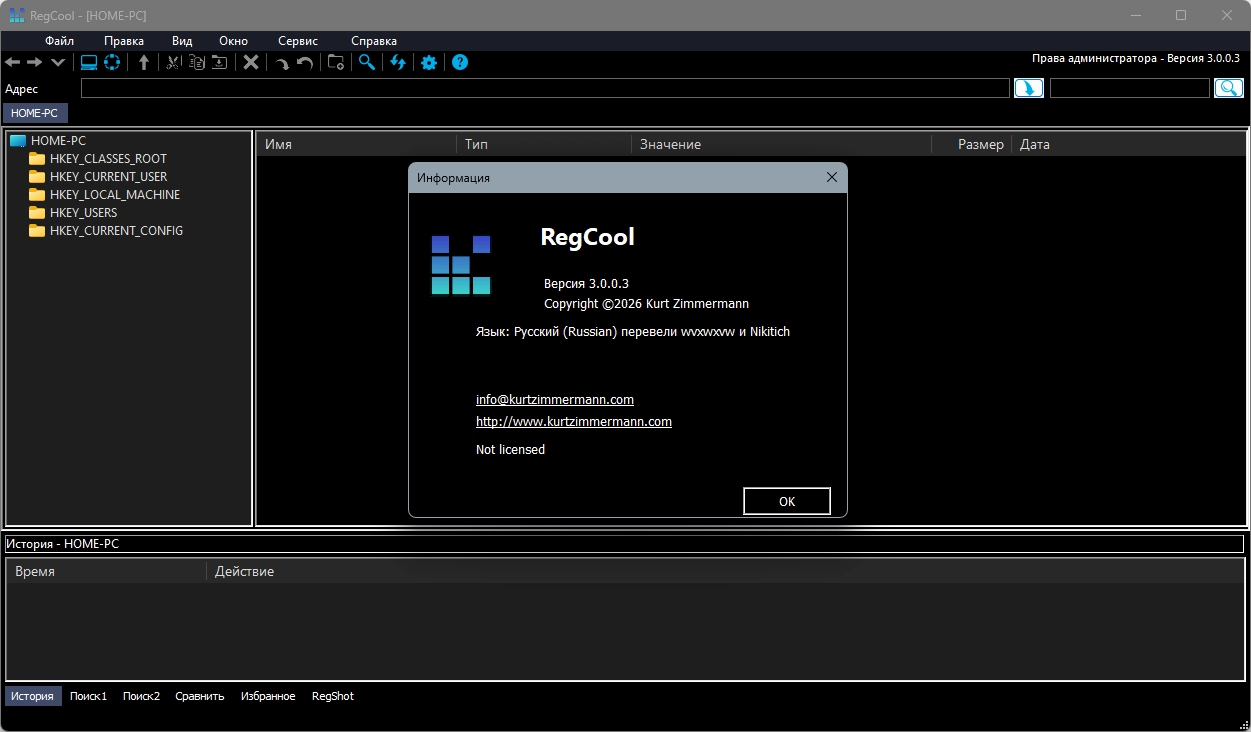The height and width of the screenshot is (732, 1251).
Task: Click the Delete X toolbar icon
Action: point(251,63)
